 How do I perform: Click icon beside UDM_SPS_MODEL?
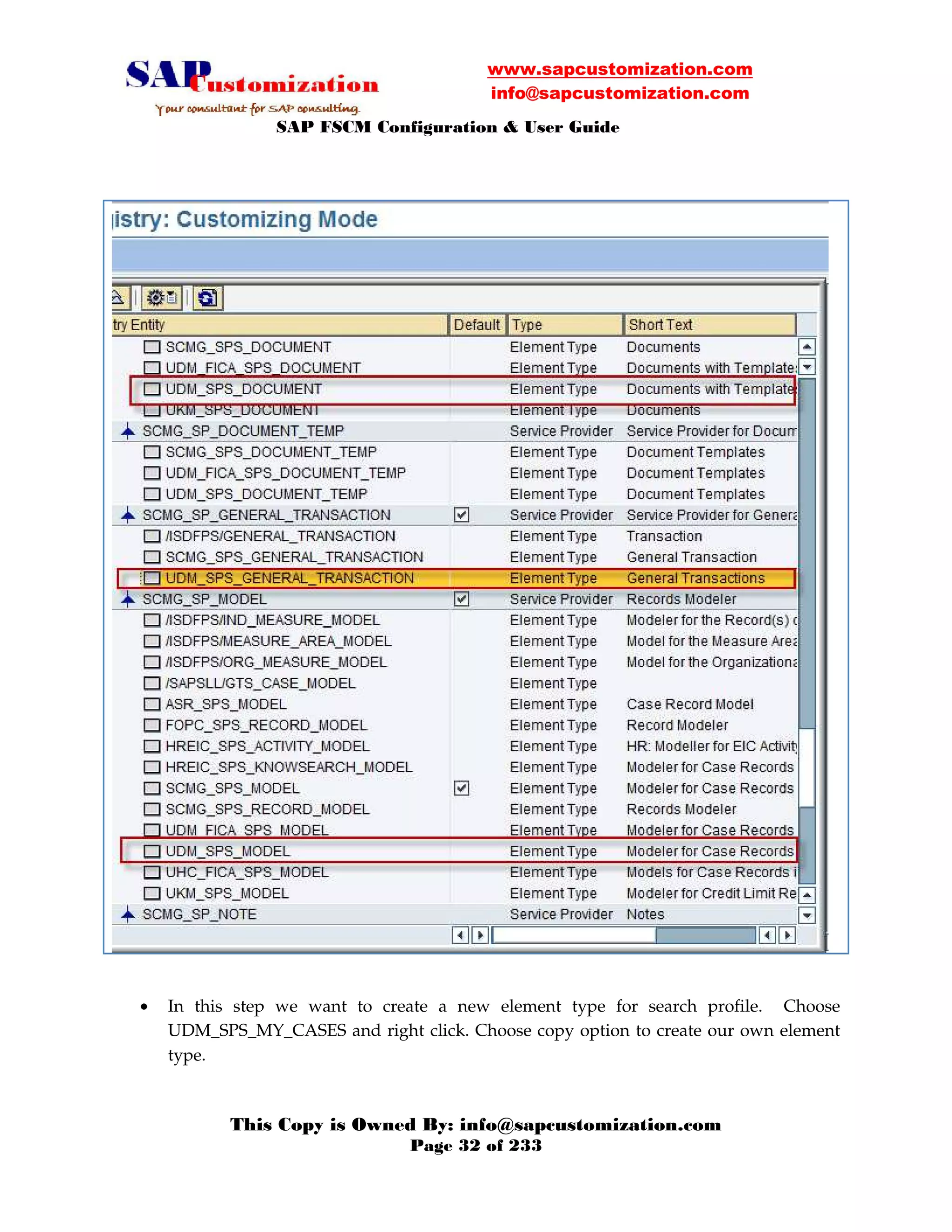point(152,851)
